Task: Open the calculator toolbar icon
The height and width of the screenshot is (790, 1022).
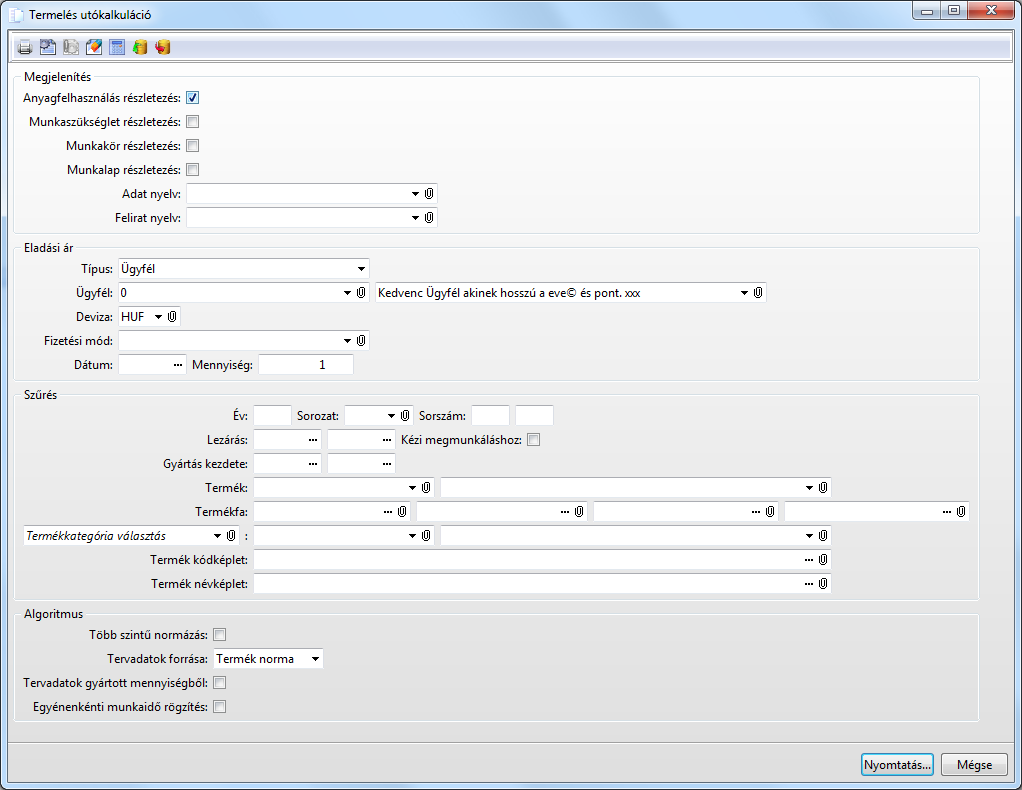Action: 117,47
